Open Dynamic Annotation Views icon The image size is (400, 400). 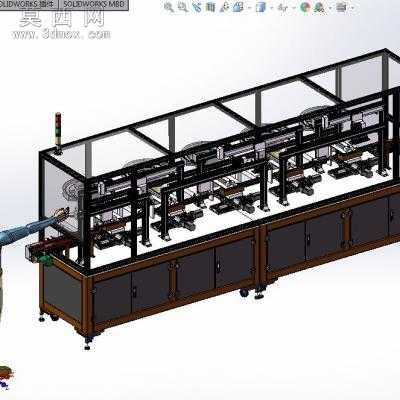pos(224,7)
